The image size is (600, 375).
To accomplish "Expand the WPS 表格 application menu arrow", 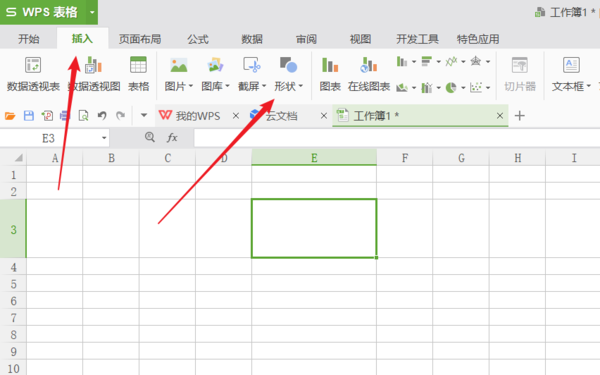I will coord(92,12).
